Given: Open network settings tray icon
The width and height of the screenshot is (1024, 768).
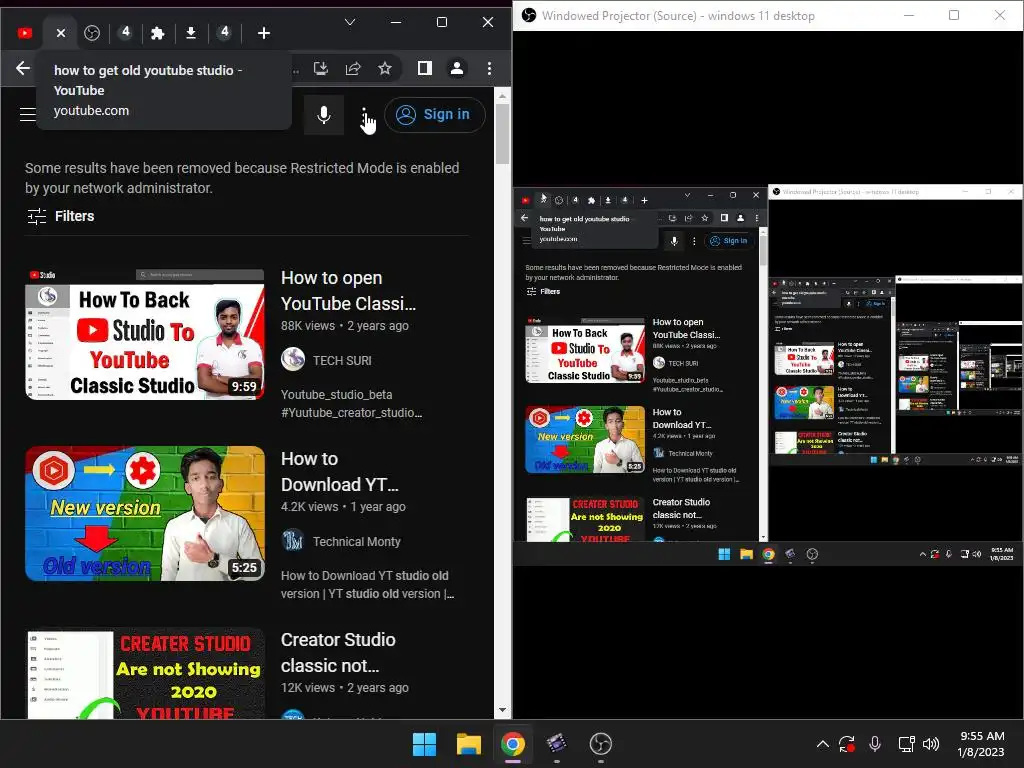Looking at the screenshot, I should [906, 744].
